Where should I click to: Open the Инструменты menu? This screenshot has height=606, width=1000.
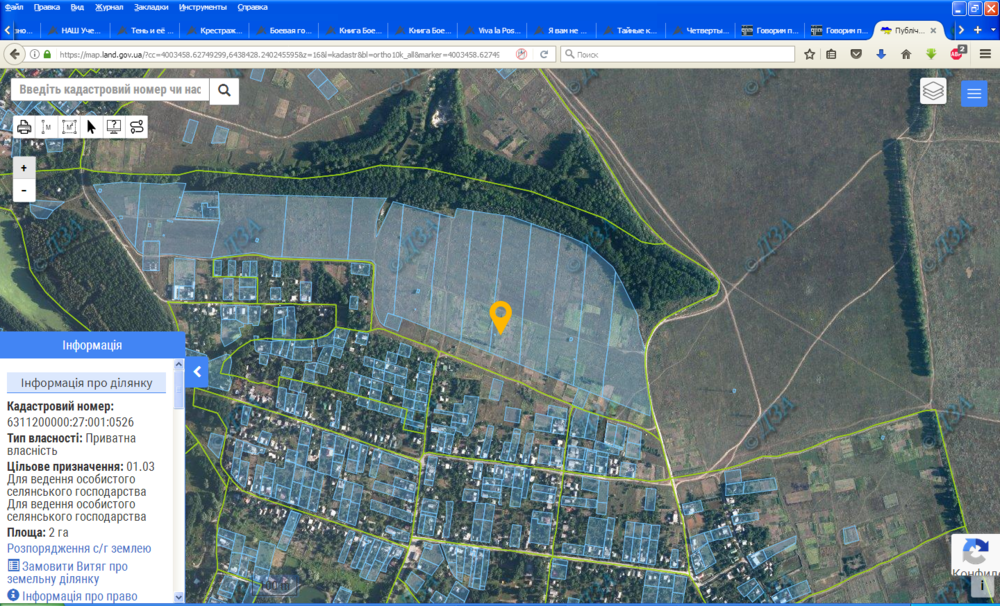(x=202, y=7)
